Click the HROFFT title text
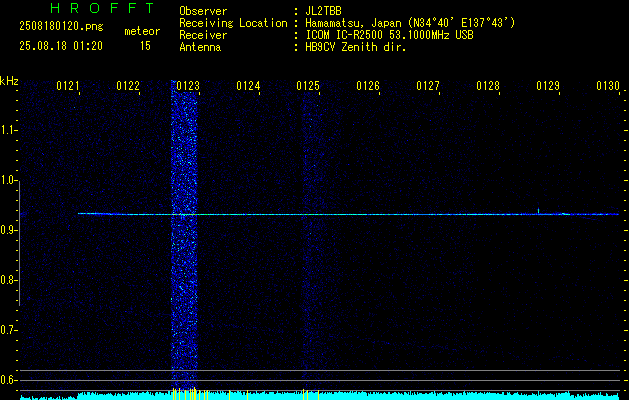The width and height of the screenshot is (629, 400). (x=102, y=8)
